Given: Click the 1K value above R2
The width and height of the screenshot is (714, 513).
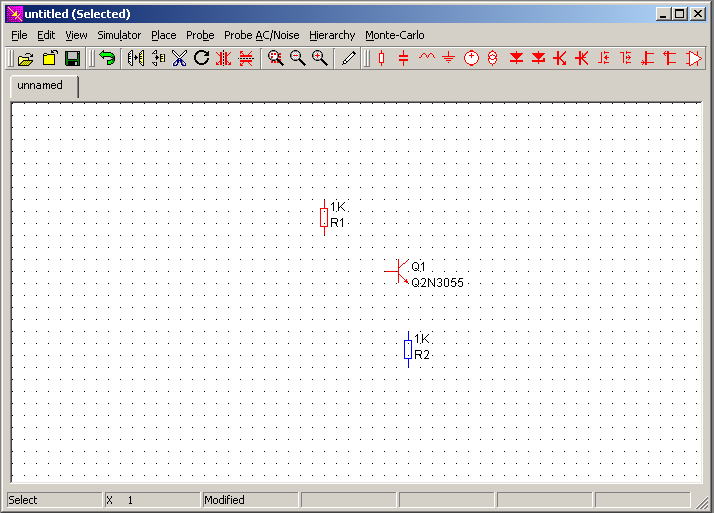Looking at the screenshot, I should coord(422,339).
